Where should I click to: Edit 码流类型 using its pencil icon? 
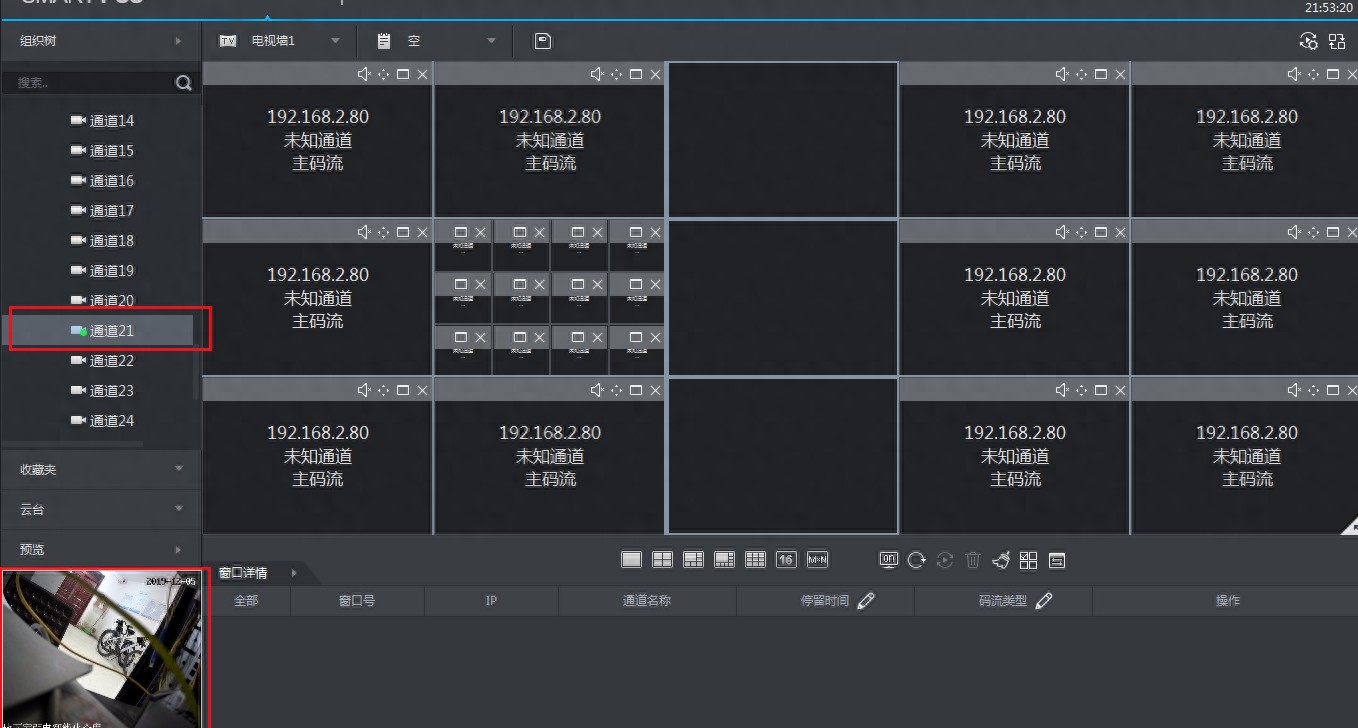tap(1044, 600)
